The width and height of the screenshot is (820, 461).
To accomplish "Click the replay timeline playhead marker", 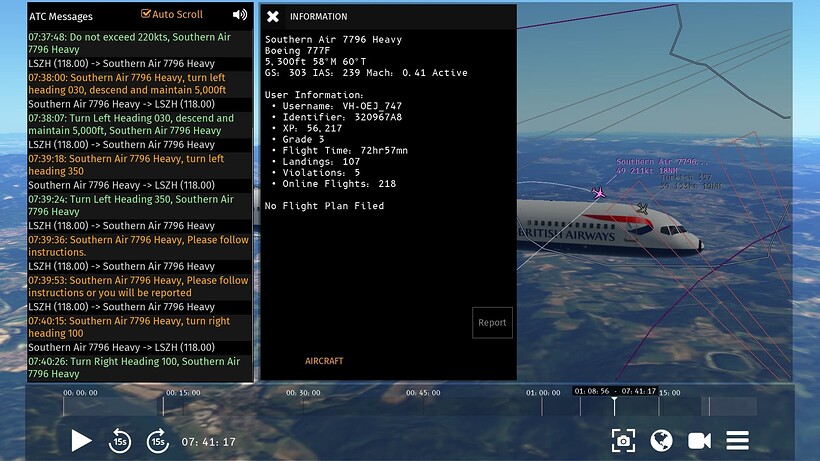I will 614,405.
